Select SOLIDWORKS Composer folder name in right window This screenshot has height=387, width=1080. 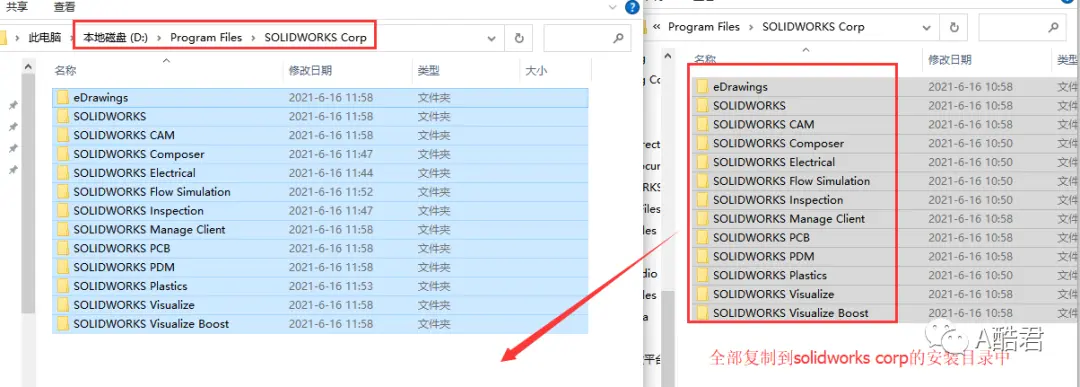pyautogui.click(x=778, y=143)
